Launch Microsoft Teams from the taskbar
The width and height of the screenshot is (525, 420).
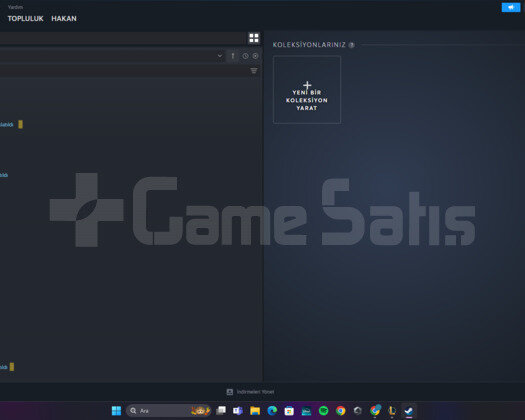point(238,411)
